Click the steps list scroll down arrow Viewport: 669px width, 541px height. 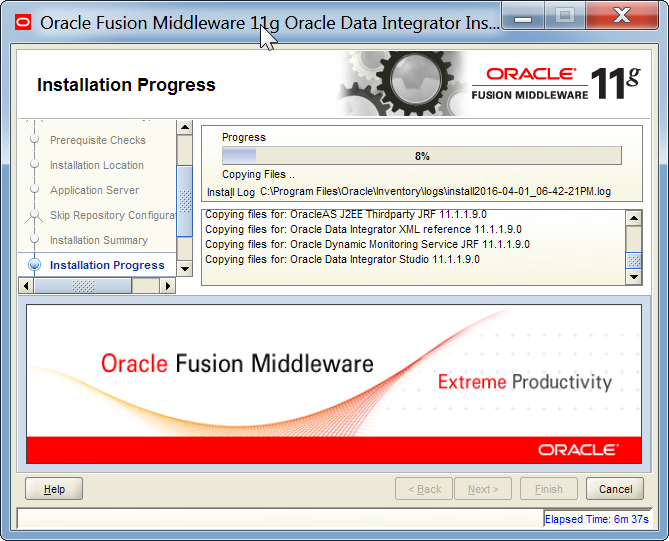(185, 269)
